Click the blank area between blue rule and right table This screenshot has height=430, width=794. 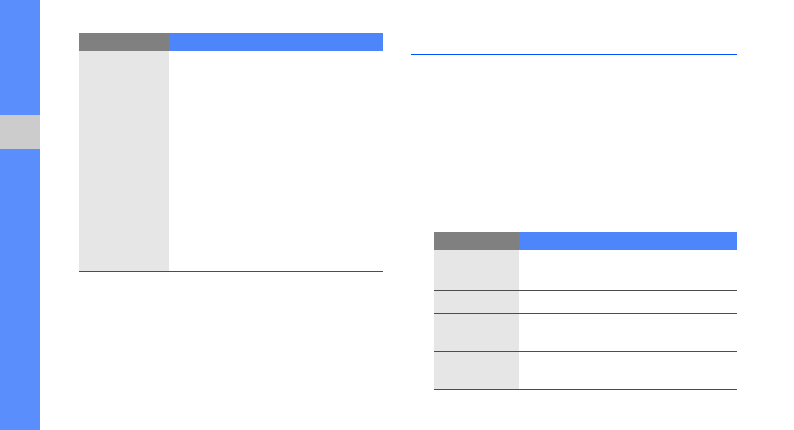574,140
